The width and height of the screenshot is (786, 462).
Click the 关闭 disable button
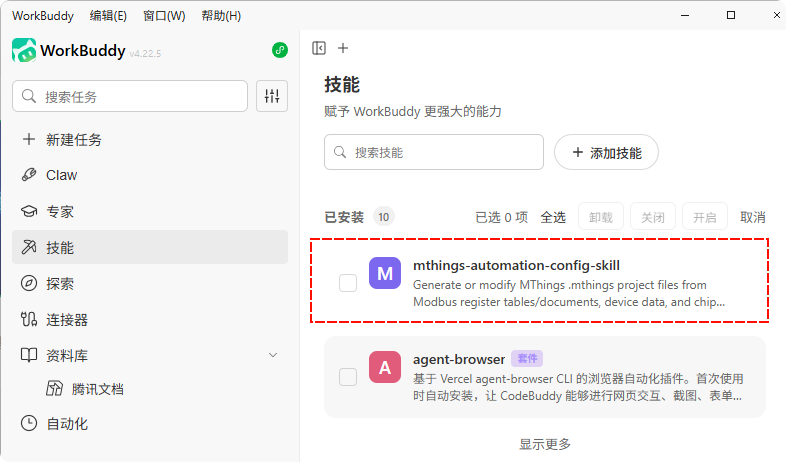653,216
